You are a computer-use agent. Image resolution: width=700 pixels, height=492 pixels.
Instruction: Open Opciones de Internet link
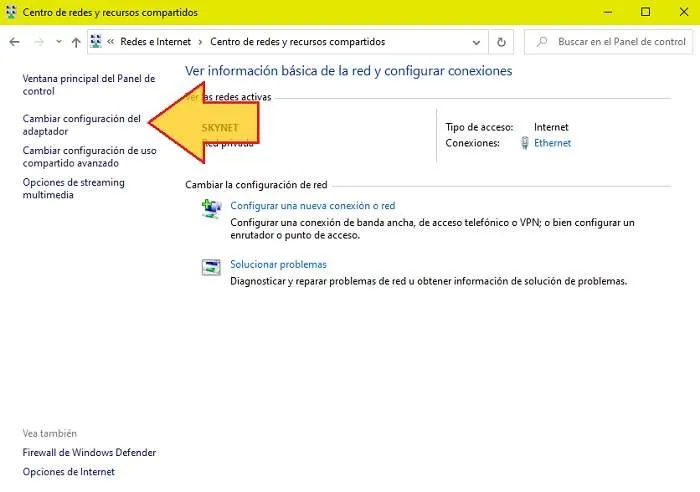click(68, 471)
